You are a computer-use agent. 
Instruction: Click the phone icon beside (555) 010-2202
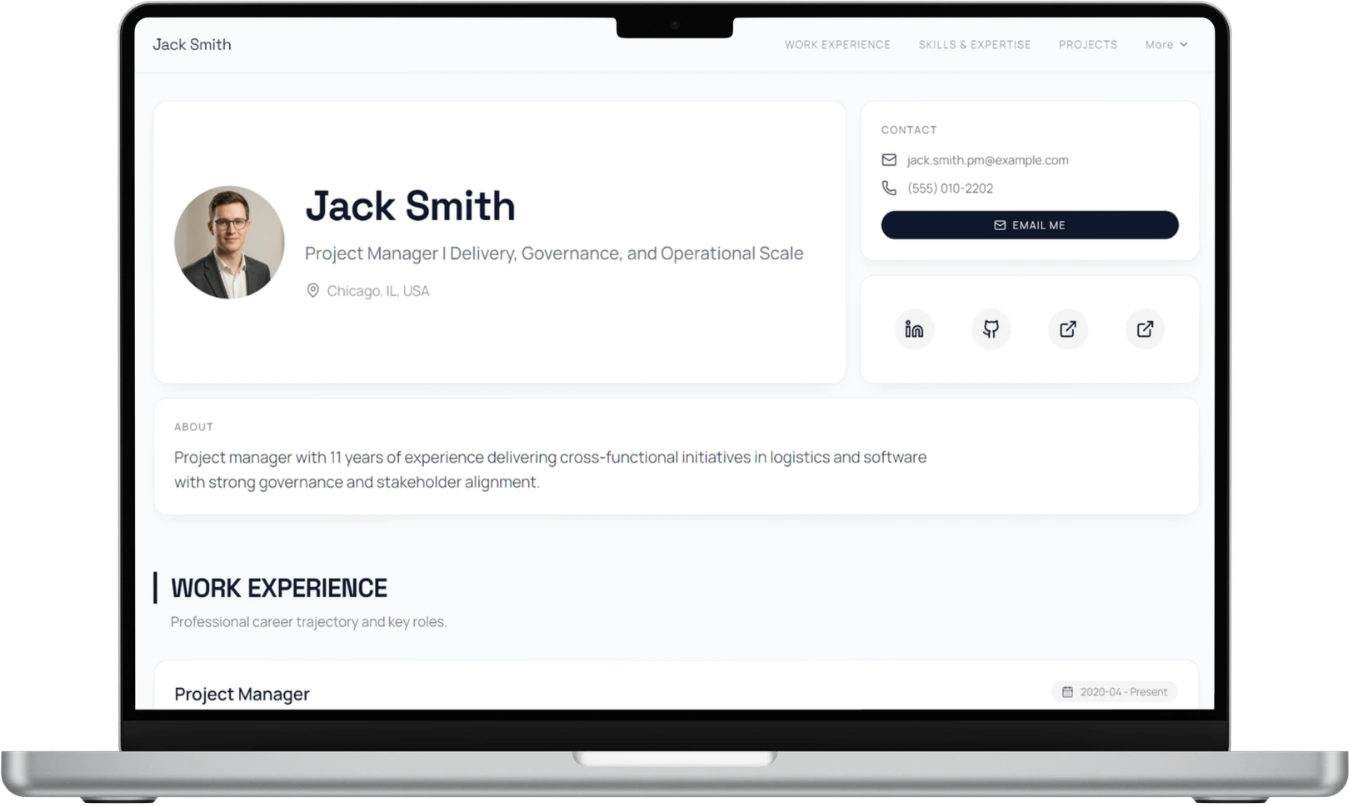coord(889,188)
